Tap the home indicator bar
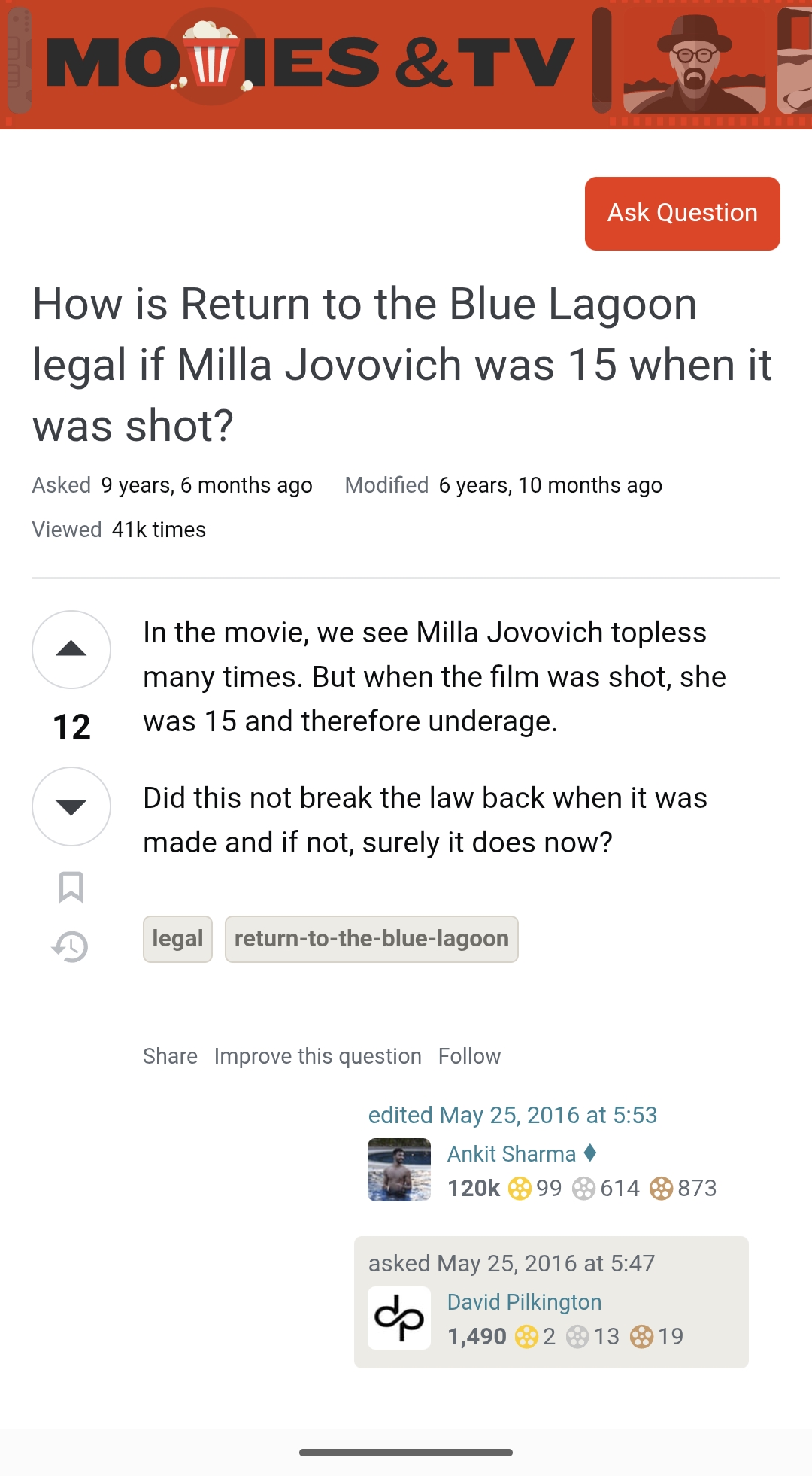The image size is (812, 1476). tap(406, 1453)
